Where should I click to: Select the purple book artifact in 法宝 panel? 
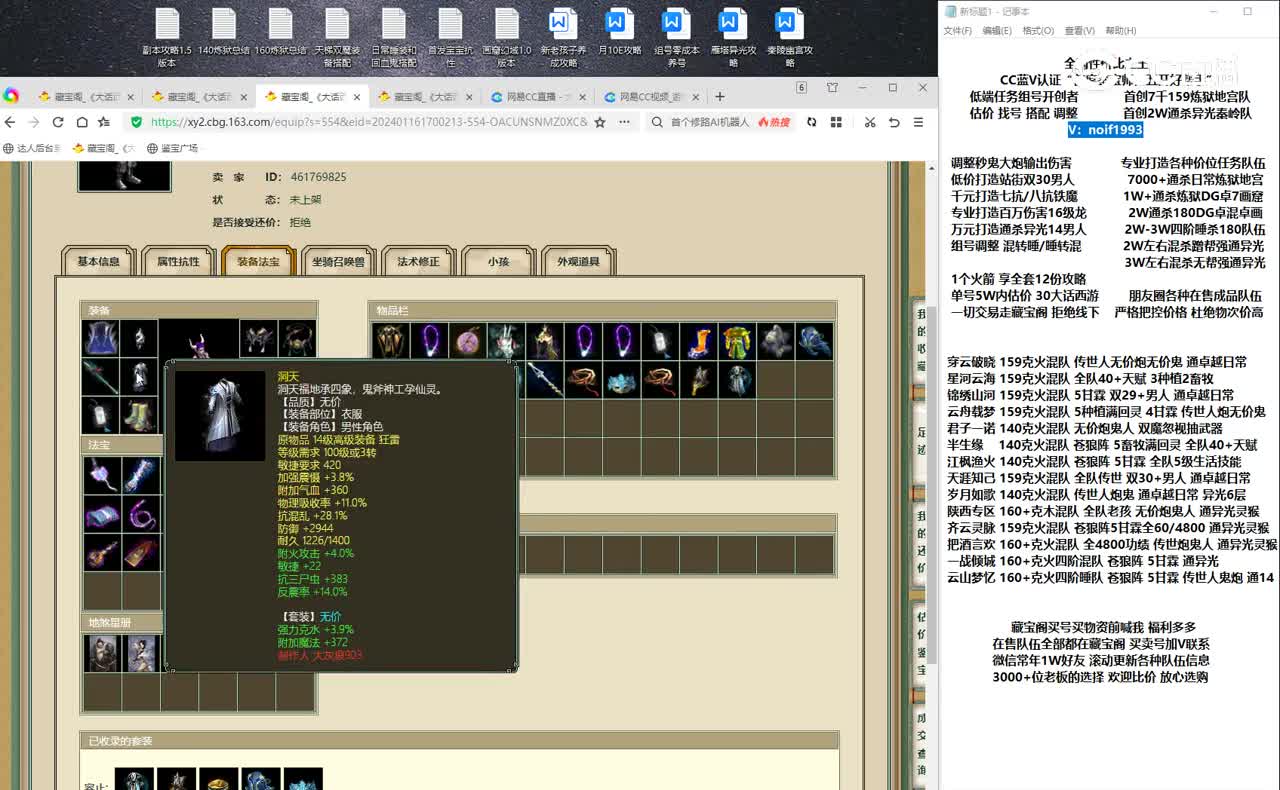102,514
